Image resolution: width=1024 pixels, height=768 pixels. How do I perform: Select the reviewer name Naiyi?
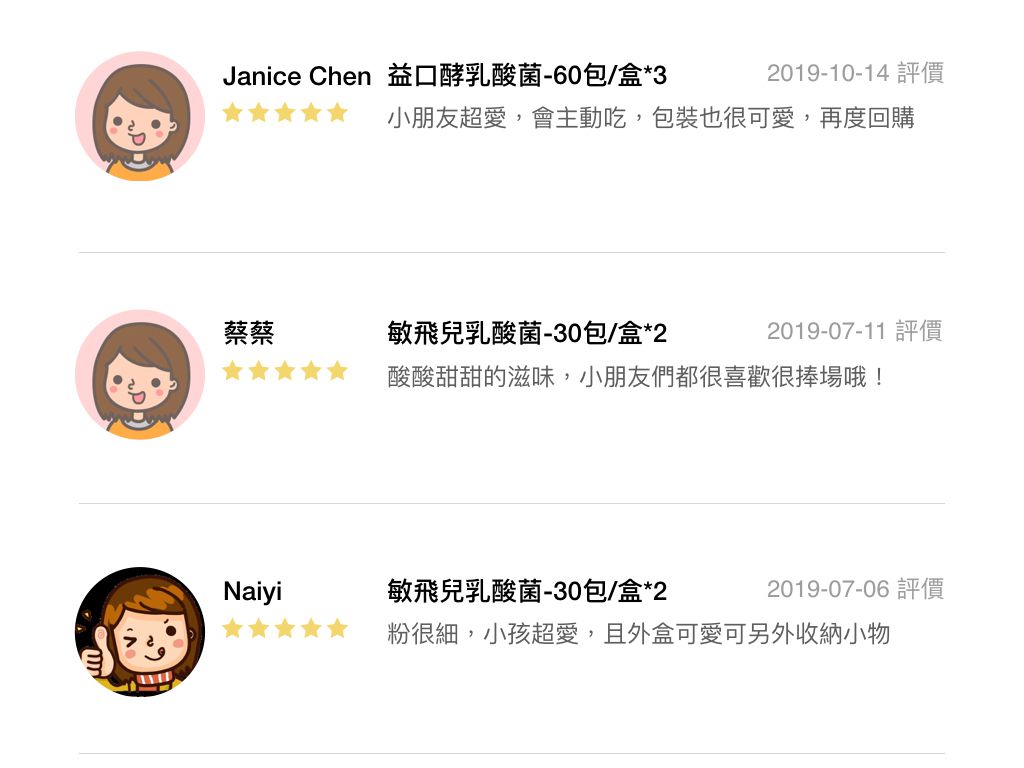pyautogui.click(x=253, y=592)
